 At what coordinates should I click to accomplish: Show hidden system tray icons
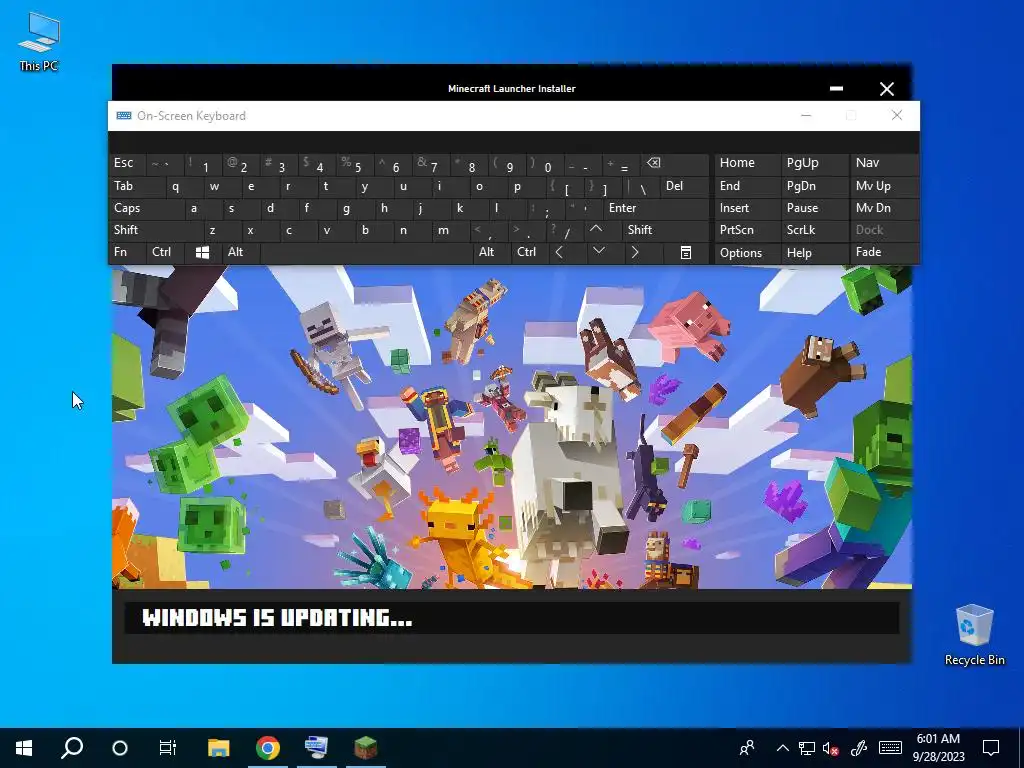click(x=782, y=748)
